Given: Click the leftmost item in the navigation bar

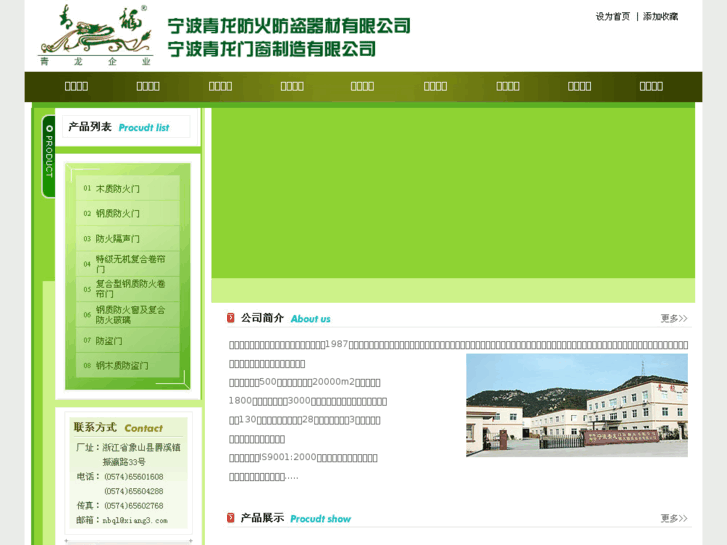Looking at the screenshot, I should 77,86.
